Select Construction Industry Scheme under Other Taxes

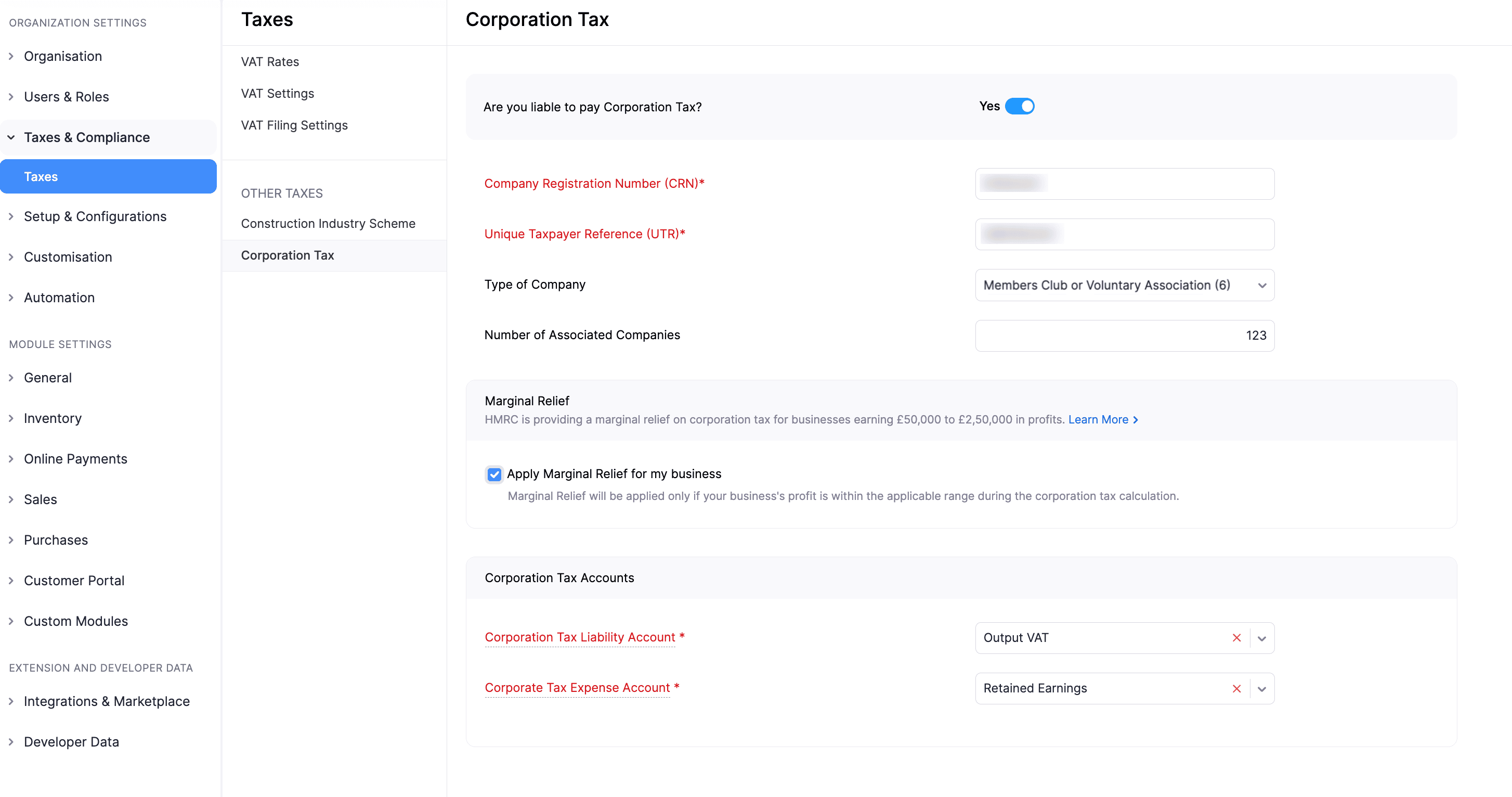(x=328, y=223)
